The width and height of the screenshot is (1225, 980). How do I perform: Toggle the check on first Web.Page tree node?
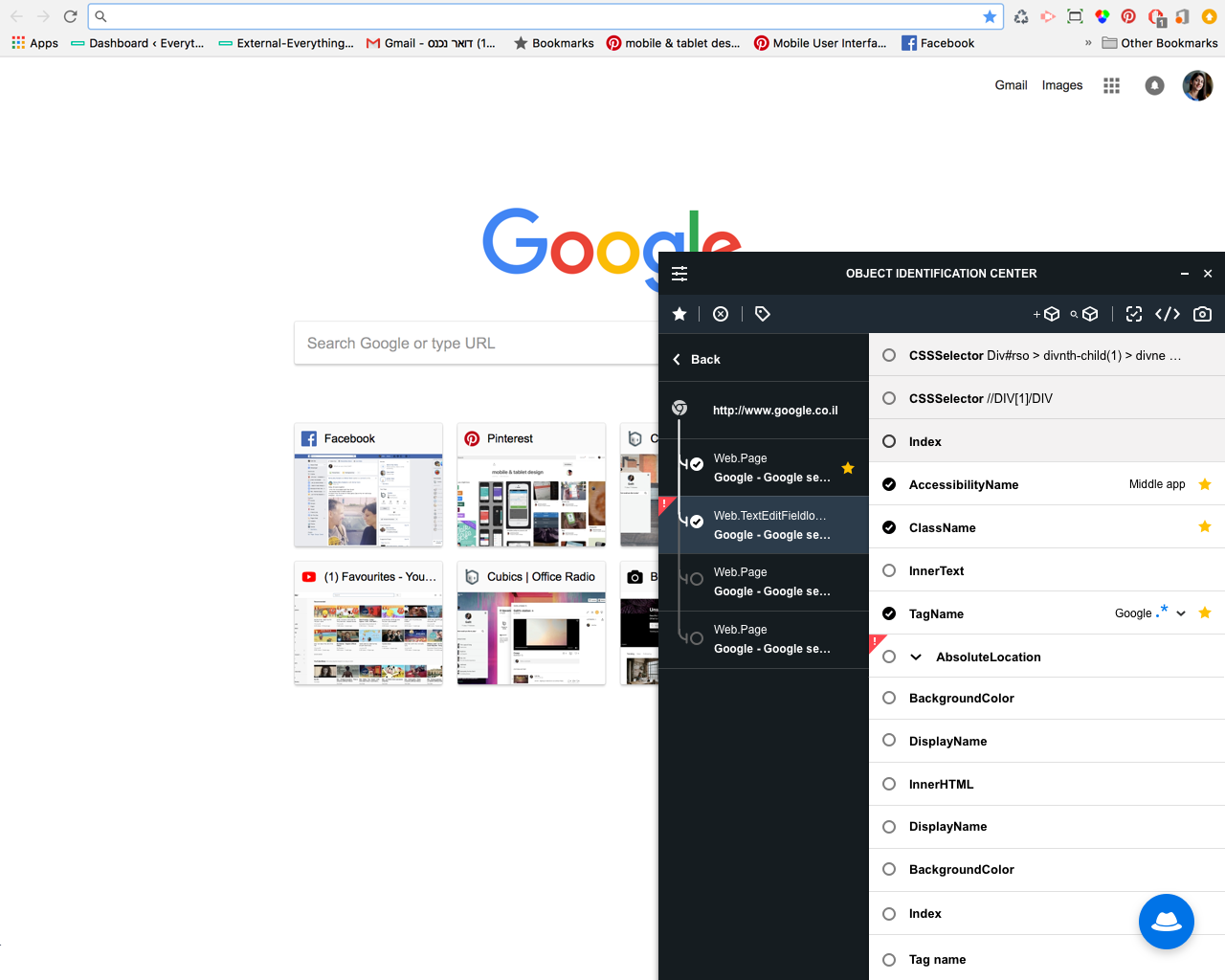697,464
